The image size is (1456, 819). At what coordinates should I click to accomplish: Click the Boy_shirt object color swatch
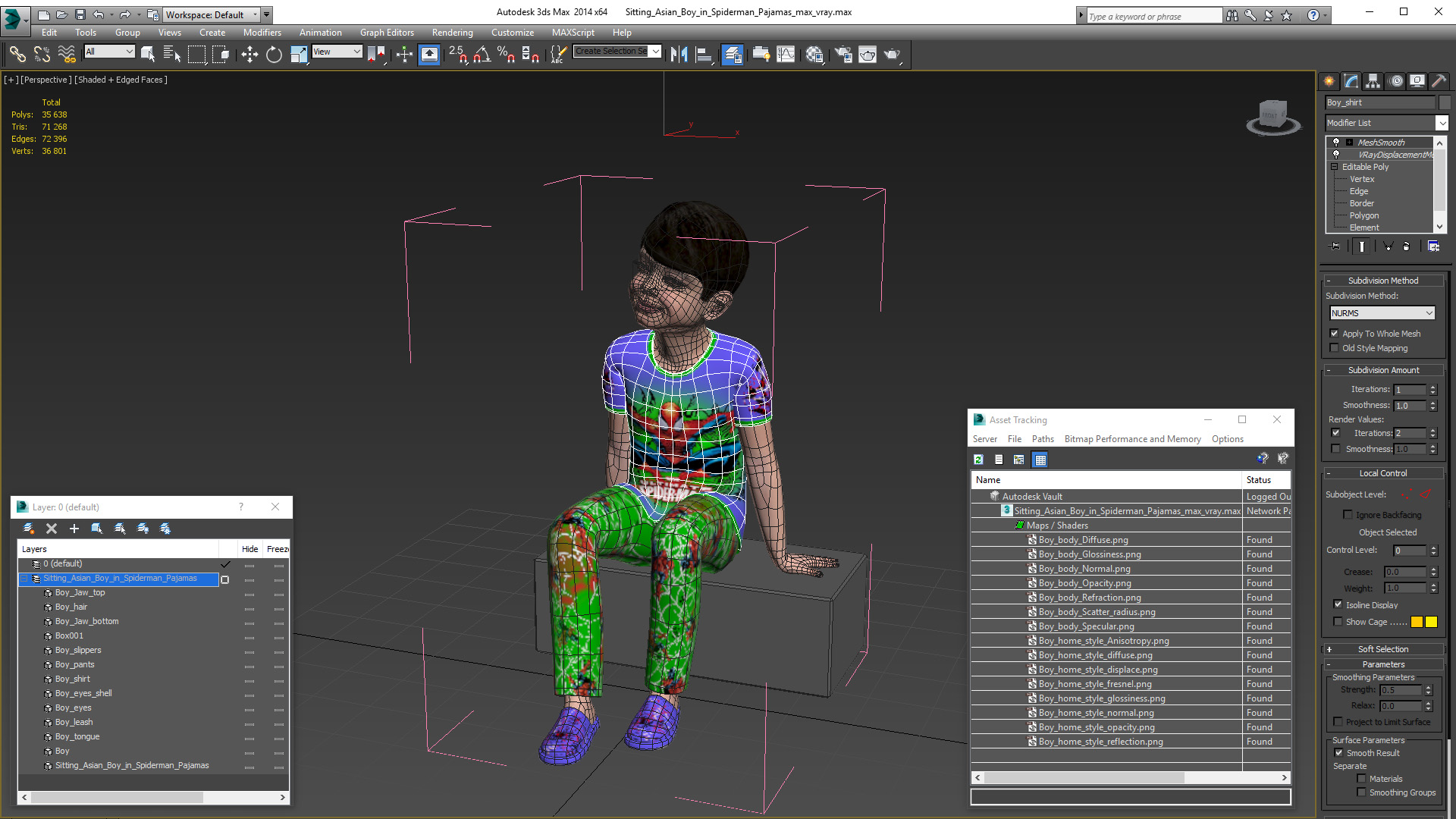(x=1445, y=102)
